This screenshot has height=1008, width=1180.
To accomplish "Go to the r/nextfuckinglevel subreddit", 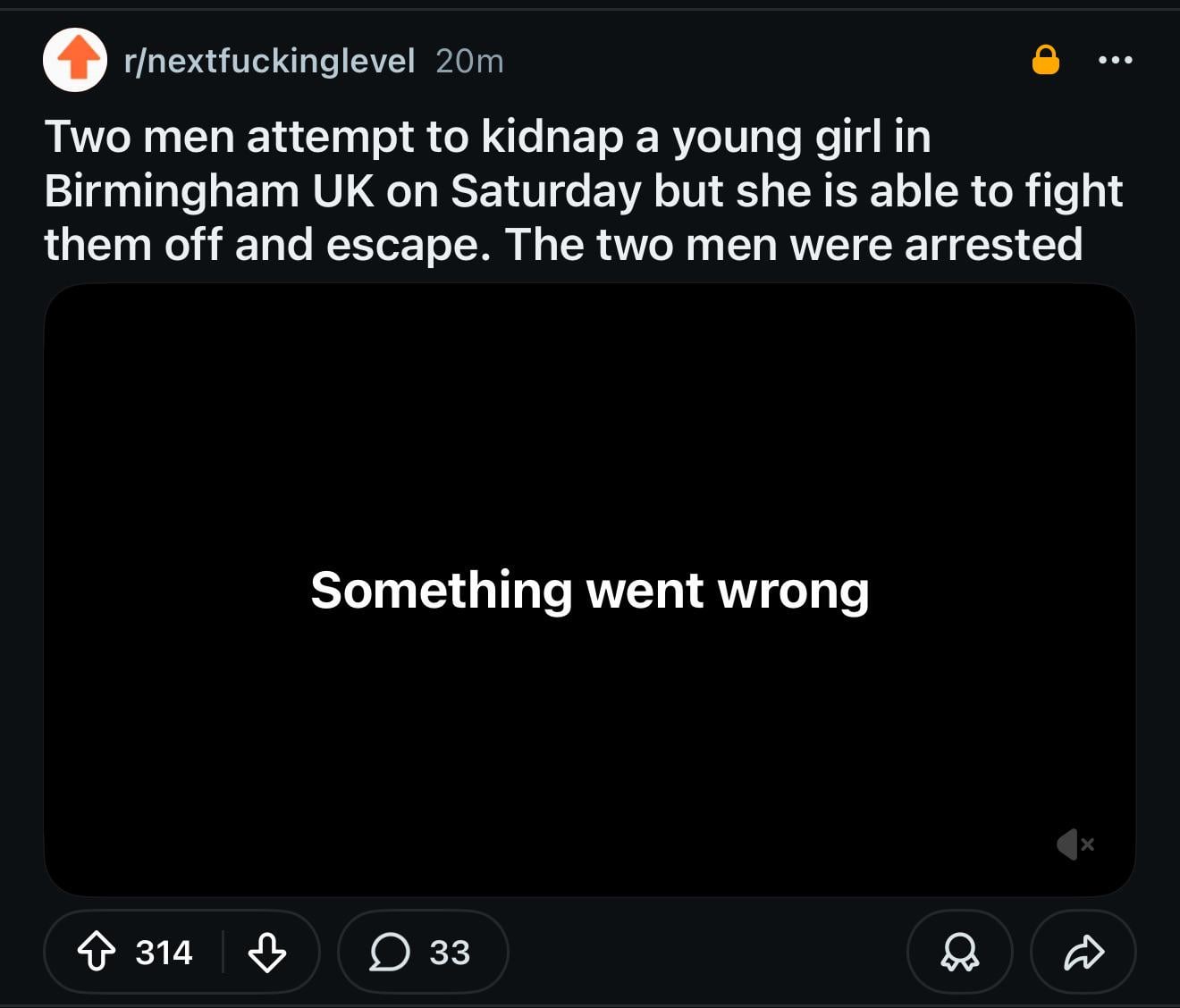I will pos(269,61).
